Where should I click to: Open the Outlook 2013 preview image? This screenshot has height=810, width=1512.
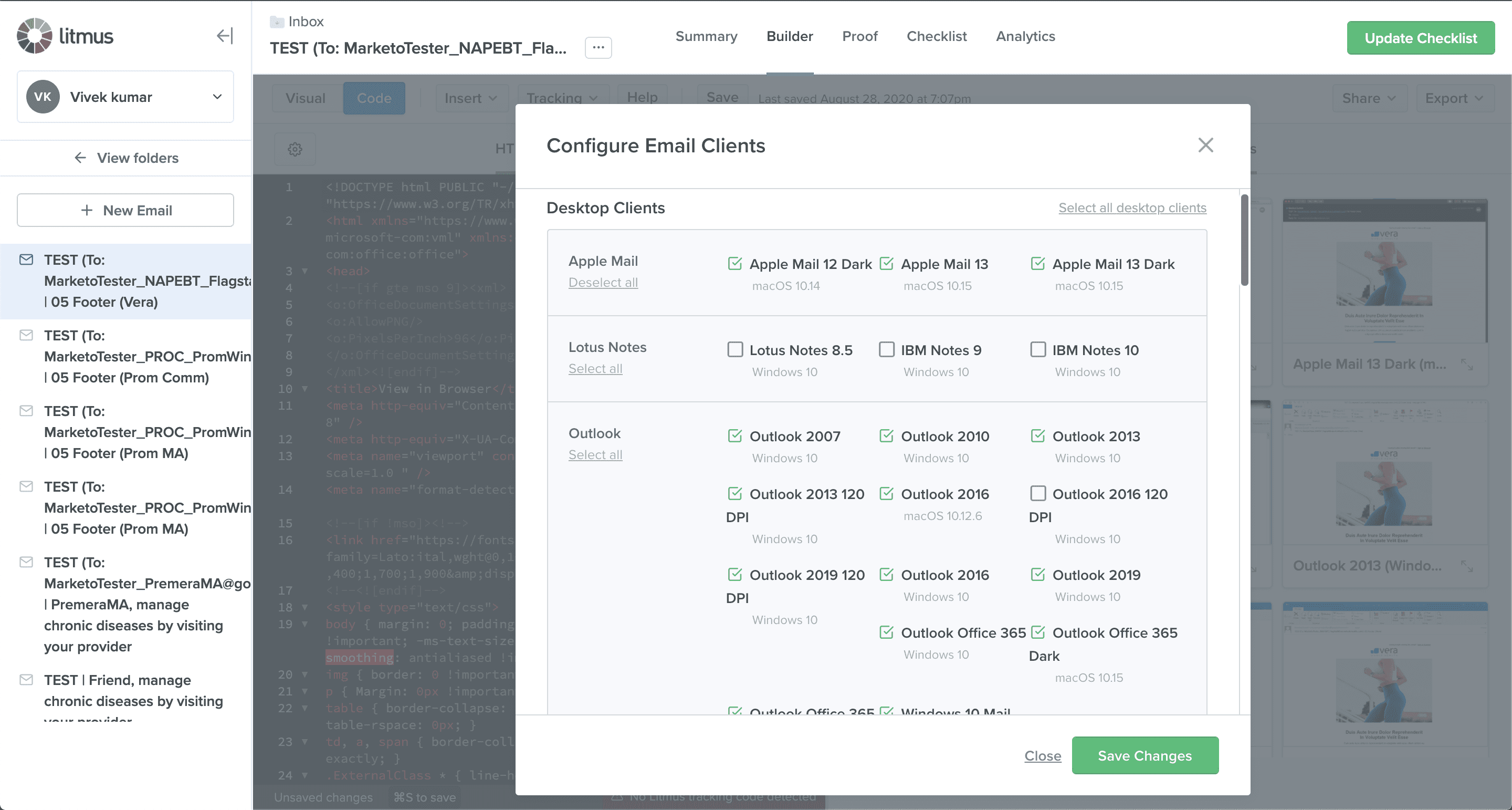pos(1384,473)
